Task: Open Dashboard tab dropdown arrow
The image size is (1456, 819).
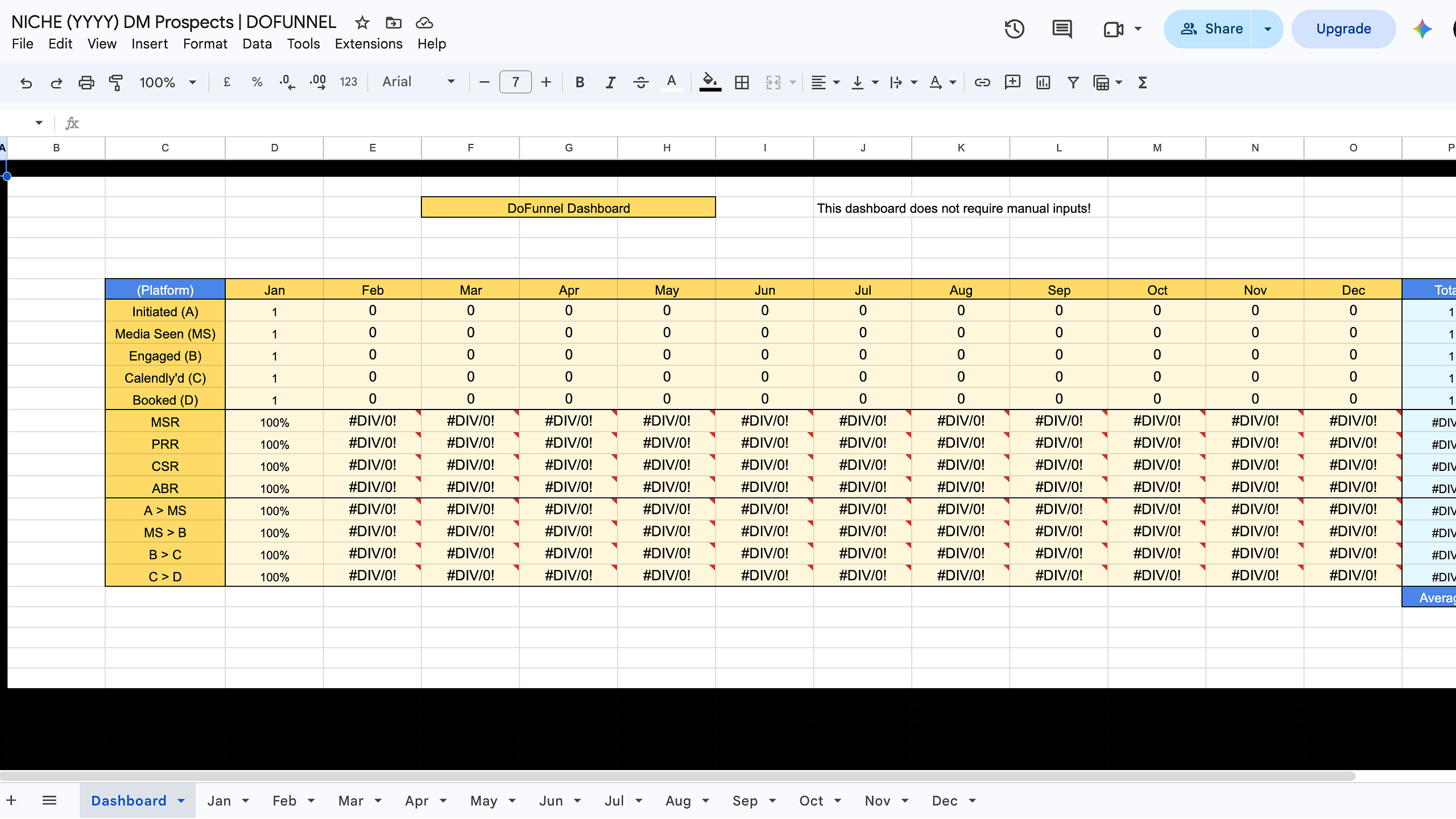Action: tap(181, 801)
